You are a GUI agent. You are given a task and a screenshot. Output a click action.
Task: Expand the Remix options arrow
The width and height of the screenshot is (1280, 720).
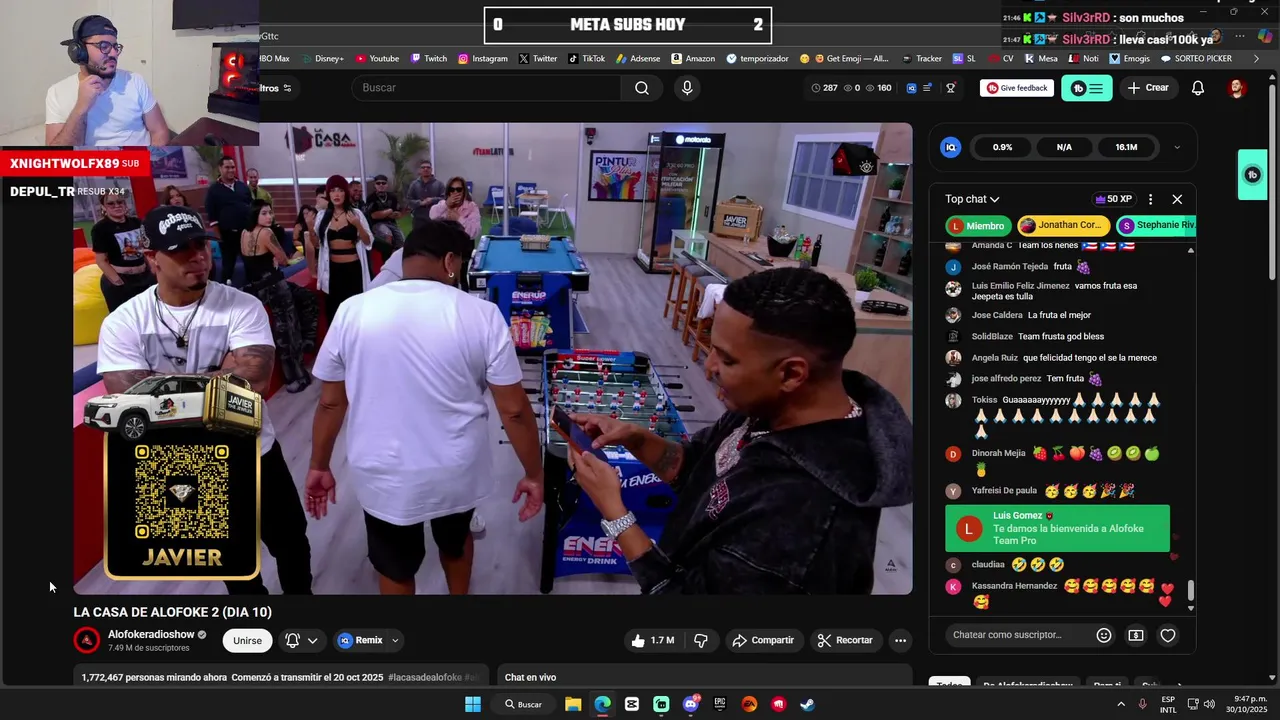click(x=395, y=640)
